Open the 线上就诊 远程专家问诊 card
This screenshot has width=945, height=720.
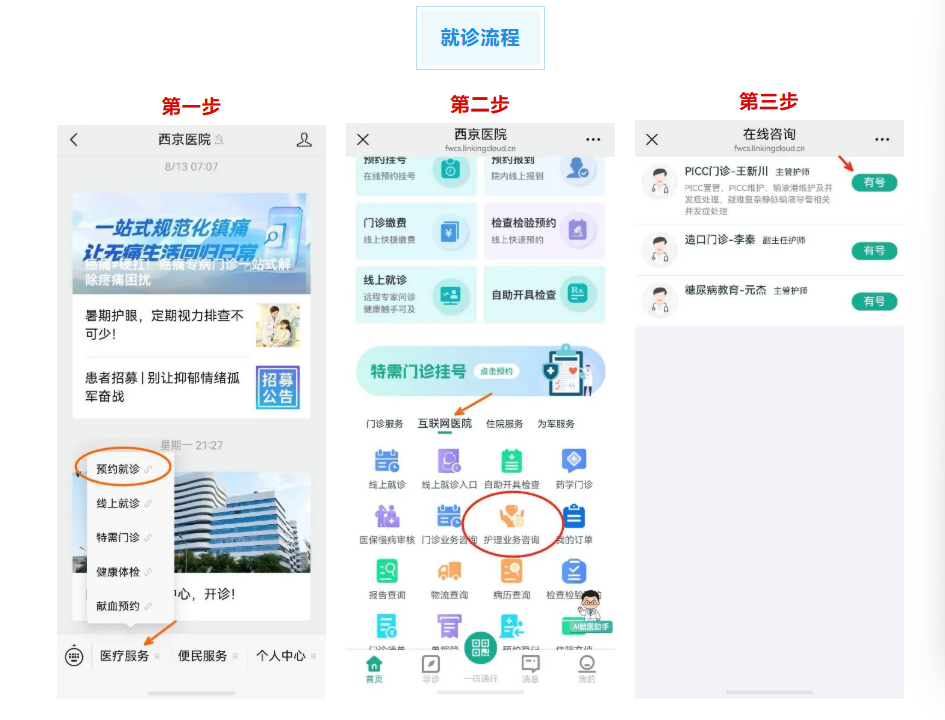tap(416, 295)
